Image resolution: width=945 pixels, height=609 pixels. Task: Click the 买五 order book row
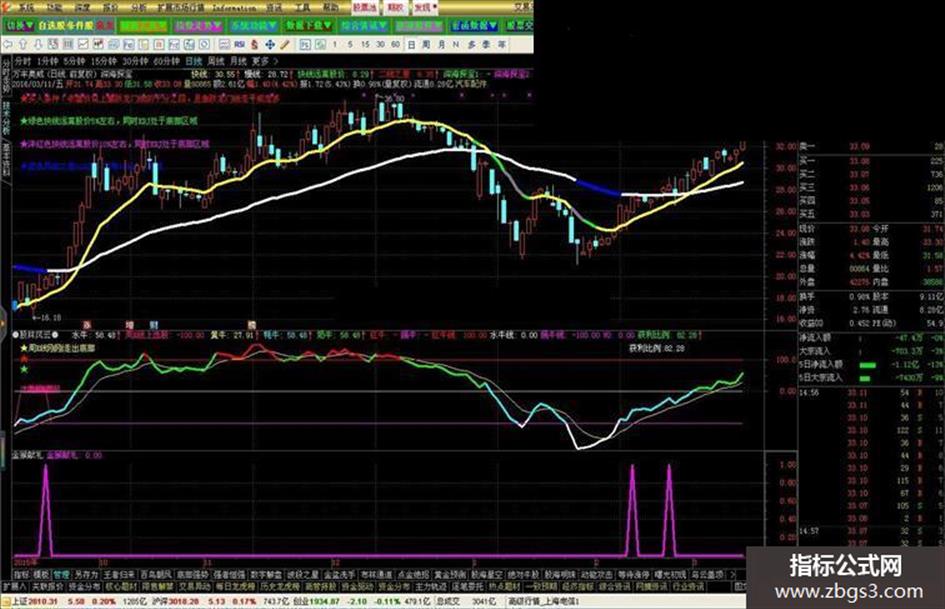[x=870, y=214]
